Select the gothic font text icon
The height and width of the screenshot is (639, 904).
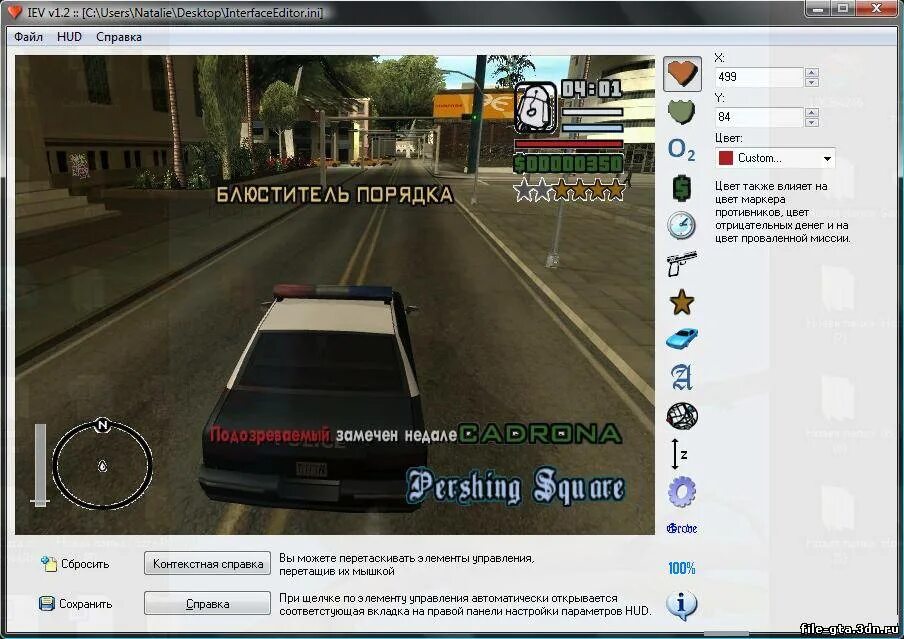pos(681,528)
